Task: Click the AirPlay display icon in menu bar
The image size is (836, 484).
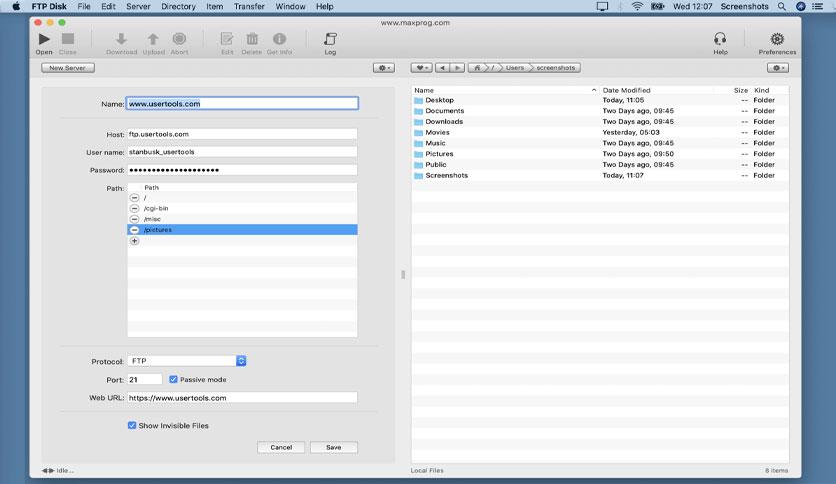Action: [x=602, y=6]
